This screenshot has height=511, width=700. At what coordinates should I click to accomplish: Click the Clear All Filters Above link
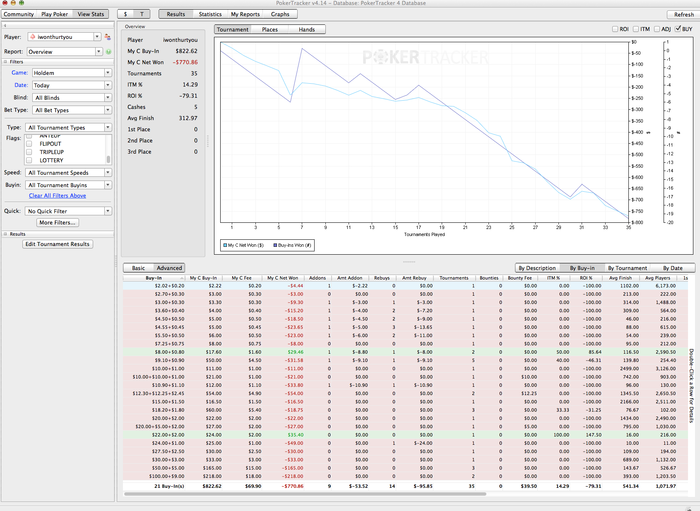[x=58, y=196]
